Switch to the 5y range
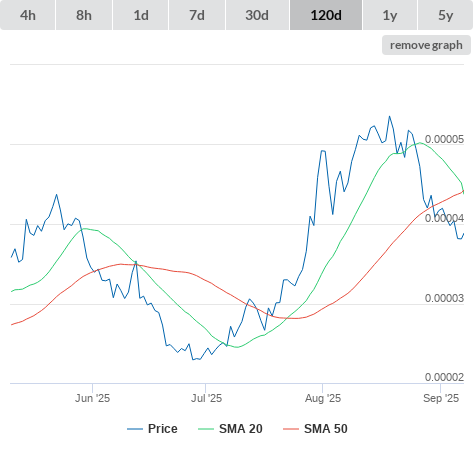474x455 pixels. pyautogui.click(x=446, y=15)
